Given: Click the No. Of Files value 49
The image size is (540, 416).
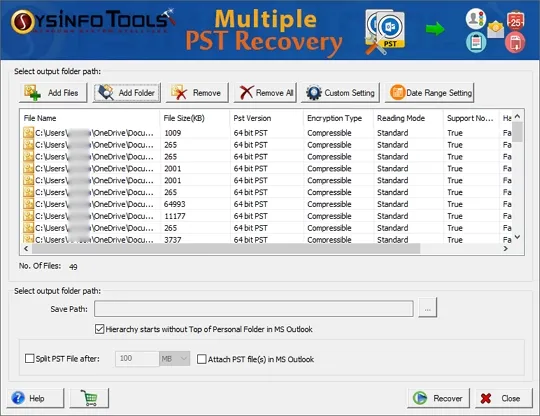Looking at the screenshot, I should [x=73, y=267].
